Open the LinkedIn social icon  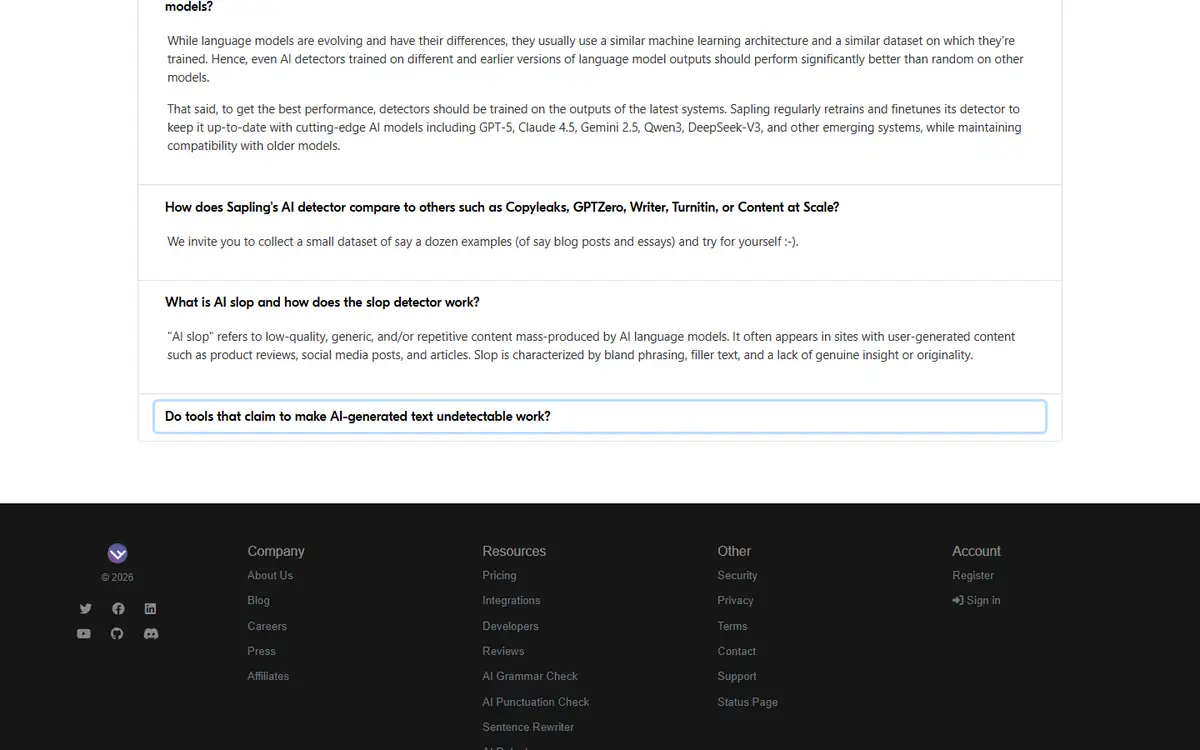pos(150,608)
